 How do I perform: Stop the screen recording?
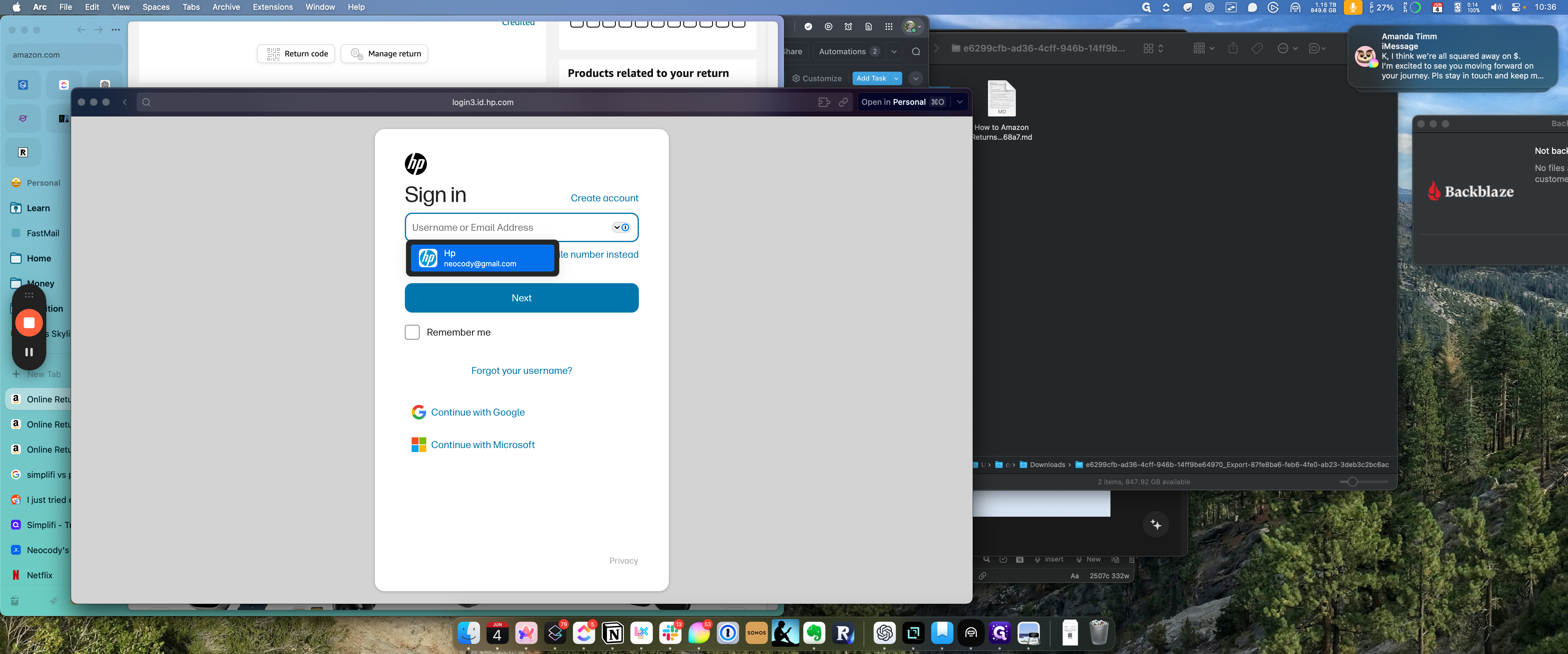pos(28,323)
